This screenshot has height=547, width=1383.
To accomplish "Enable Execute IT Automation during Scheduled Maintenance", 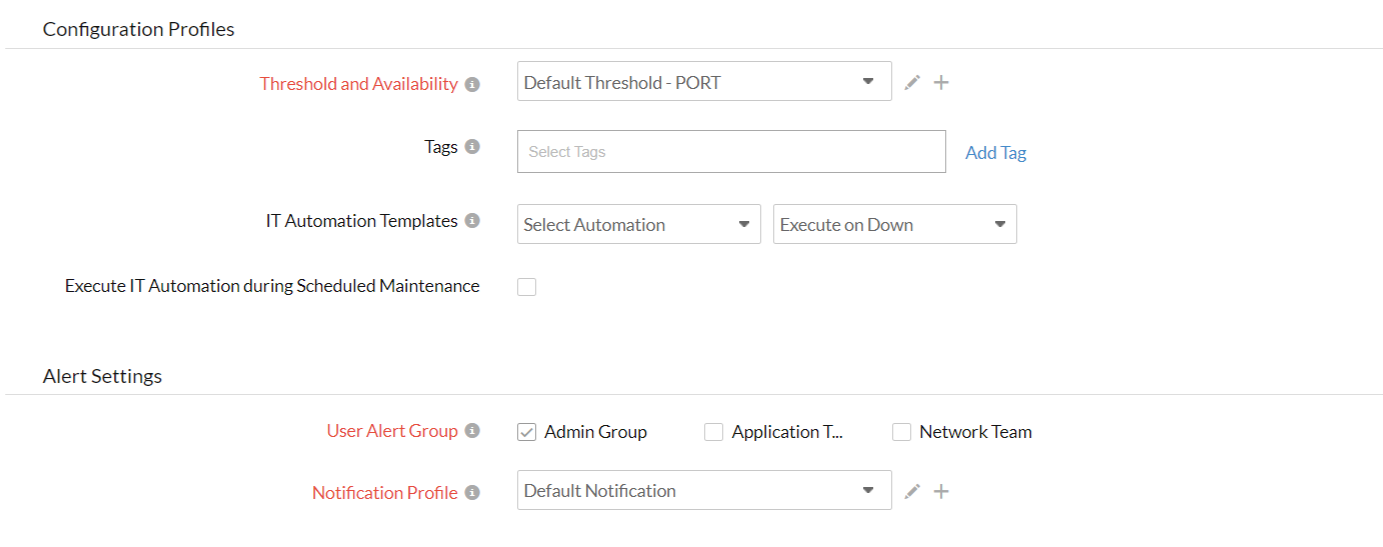I will click(527, 287).
